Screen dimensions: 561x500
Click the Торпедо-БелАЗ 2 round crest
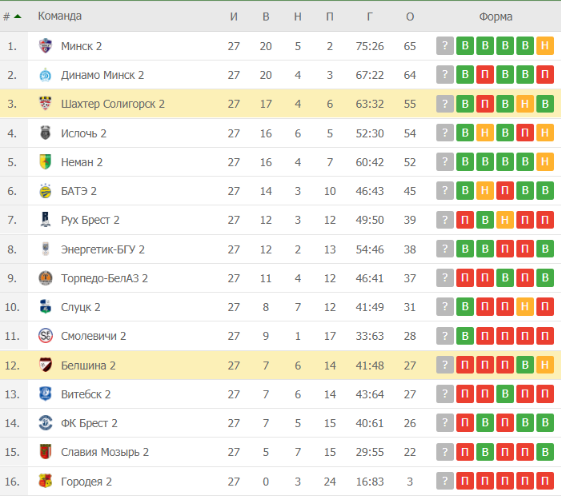(45, 278)
